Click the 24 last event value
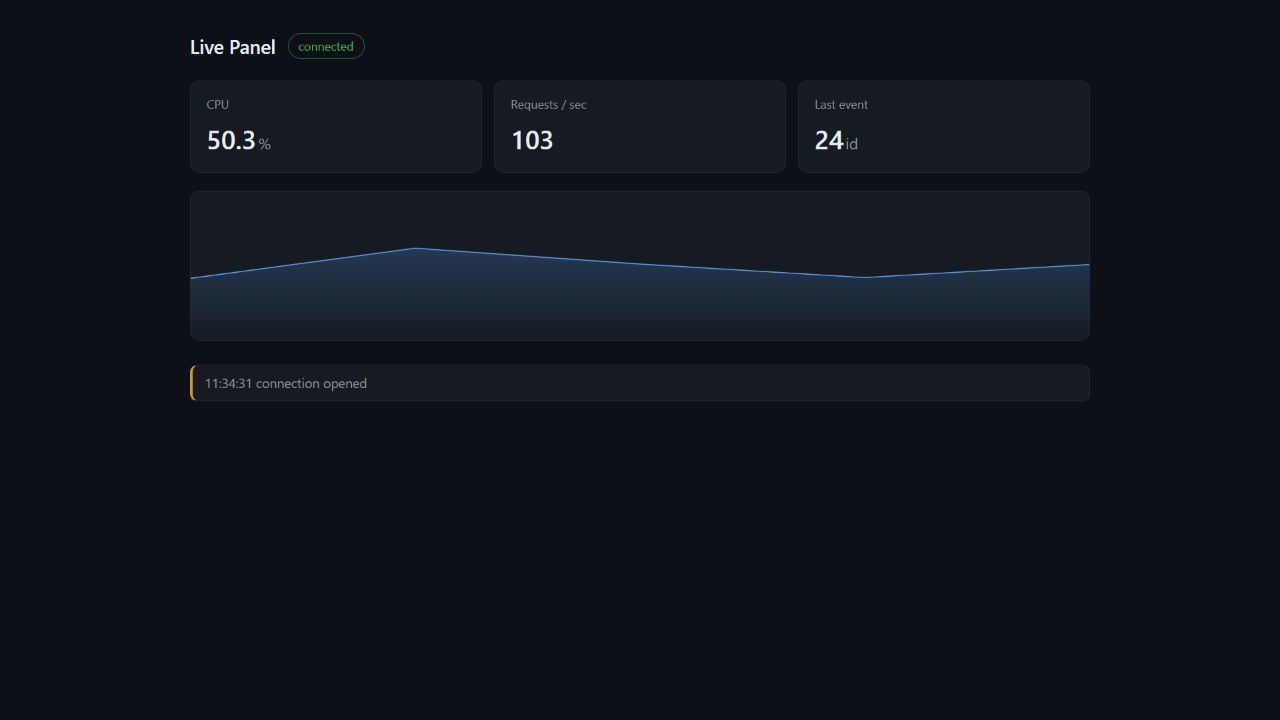The image size is (1280, 720). pyautogui.click(x=829, y=140)
